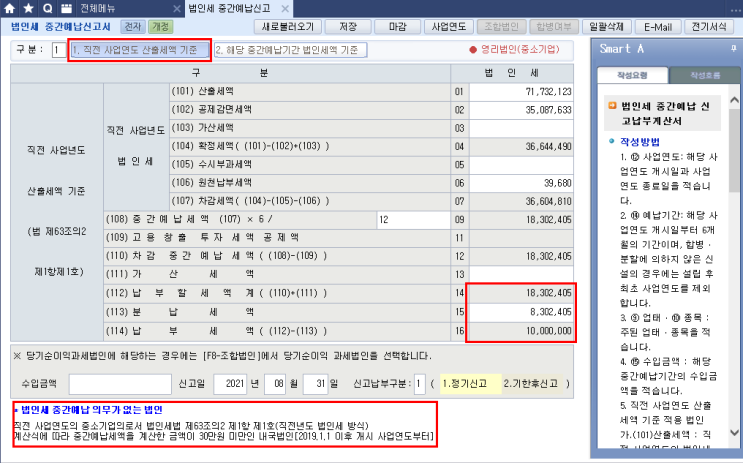Click the 신고일 year field 2021
The height and width of the screenshot is (463, 743).
(x=230, y=384)
